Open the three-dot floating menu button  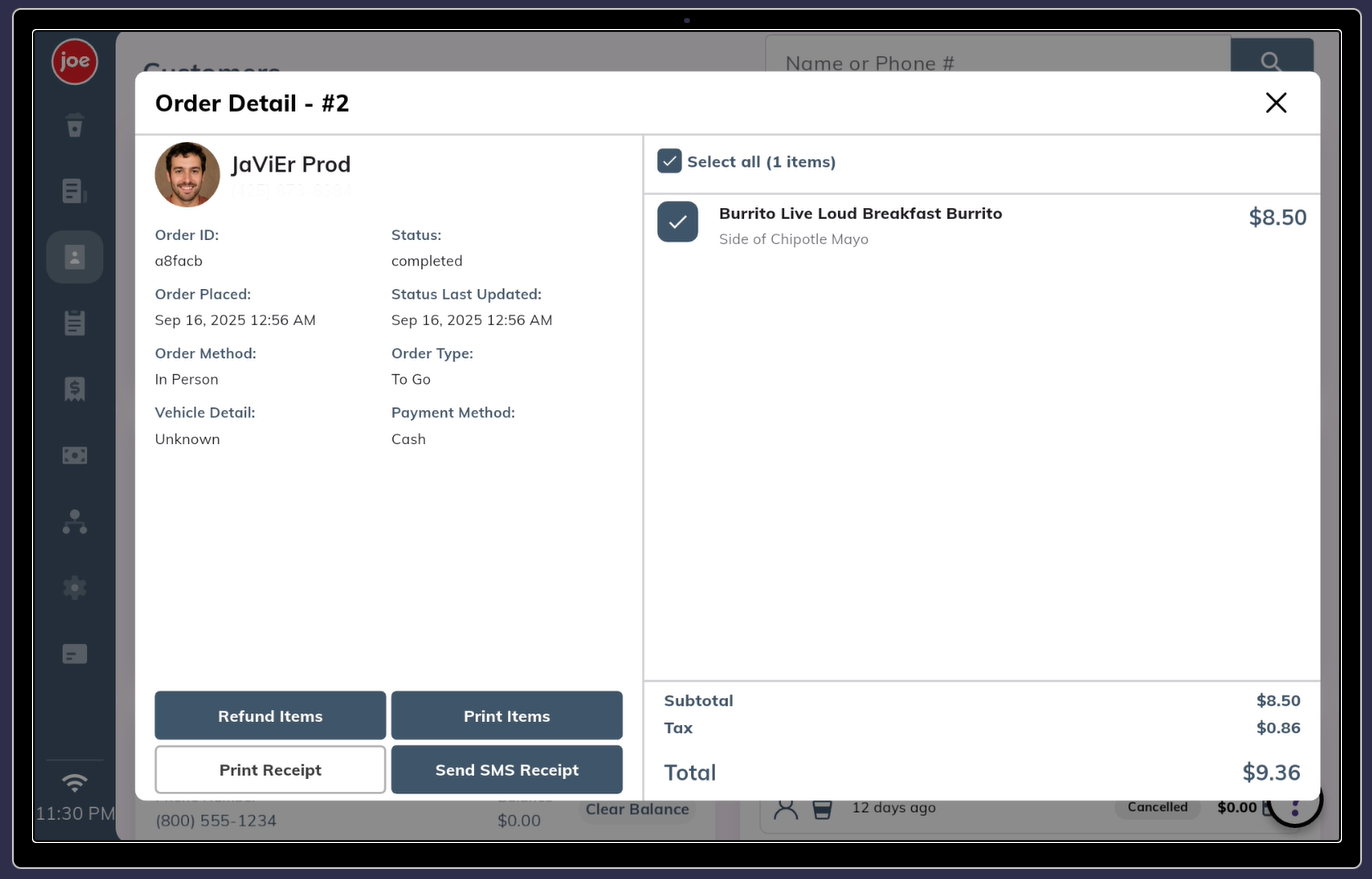pos(1296,803)
